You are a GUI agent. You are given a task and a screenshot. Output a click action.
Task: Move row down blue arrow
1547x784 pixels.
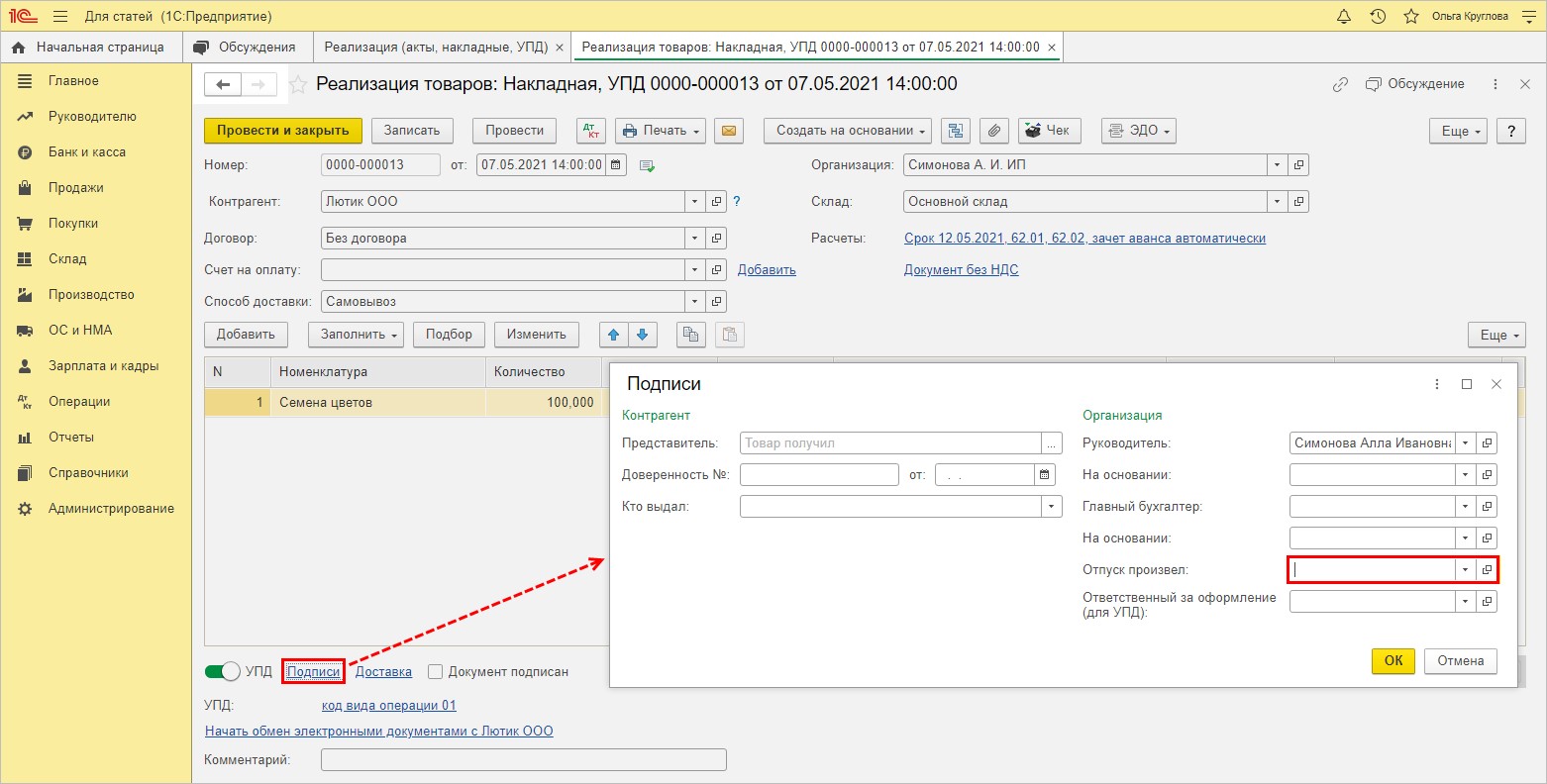(x=643, y=335)
